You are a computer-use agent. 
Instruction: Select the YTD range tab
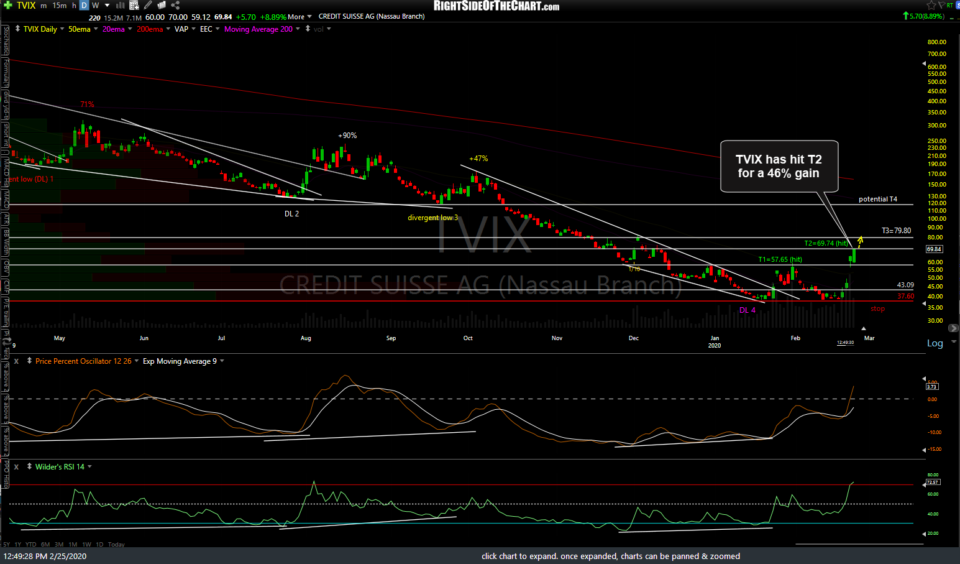pyautogui.click(x=31, y=544)
